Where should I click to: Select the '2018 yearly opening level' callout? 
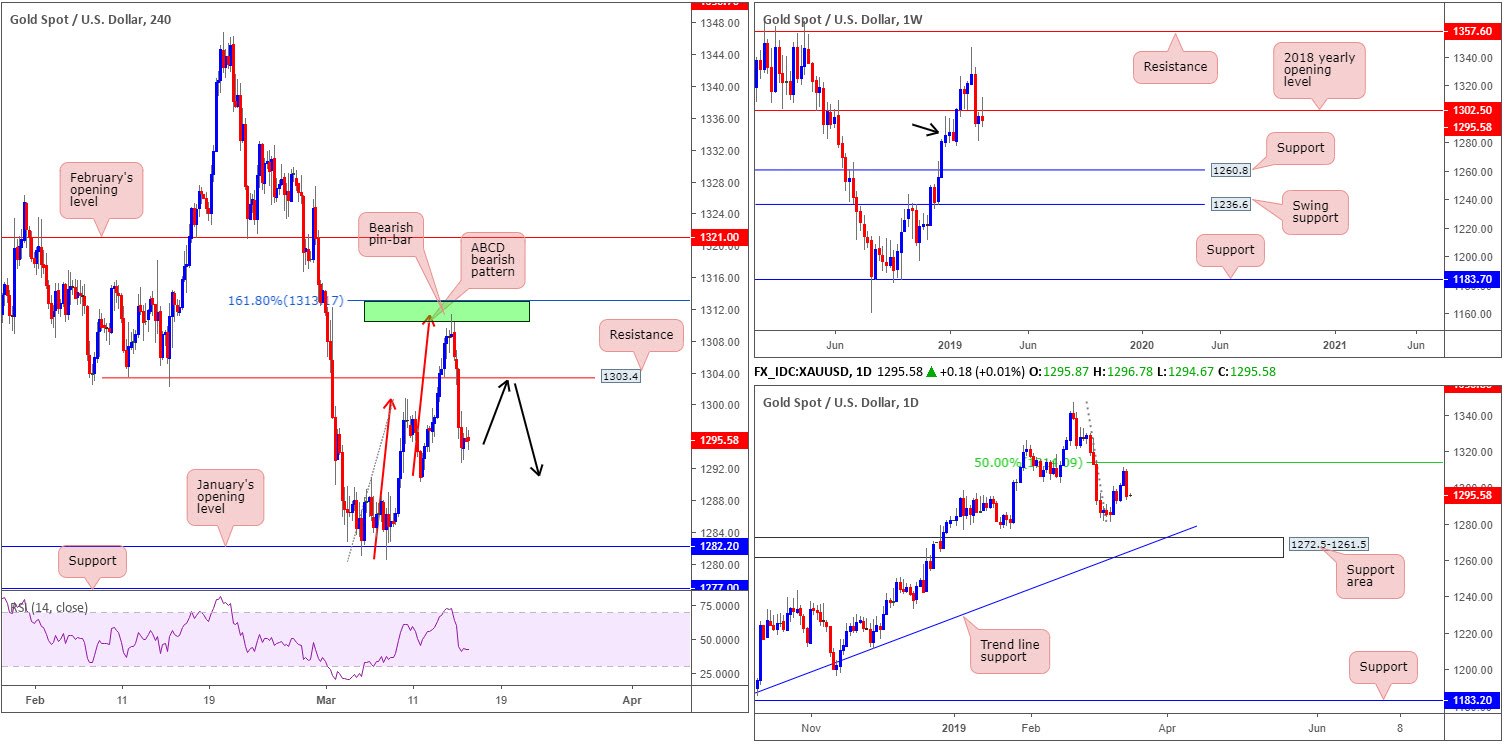[1321, 70]
